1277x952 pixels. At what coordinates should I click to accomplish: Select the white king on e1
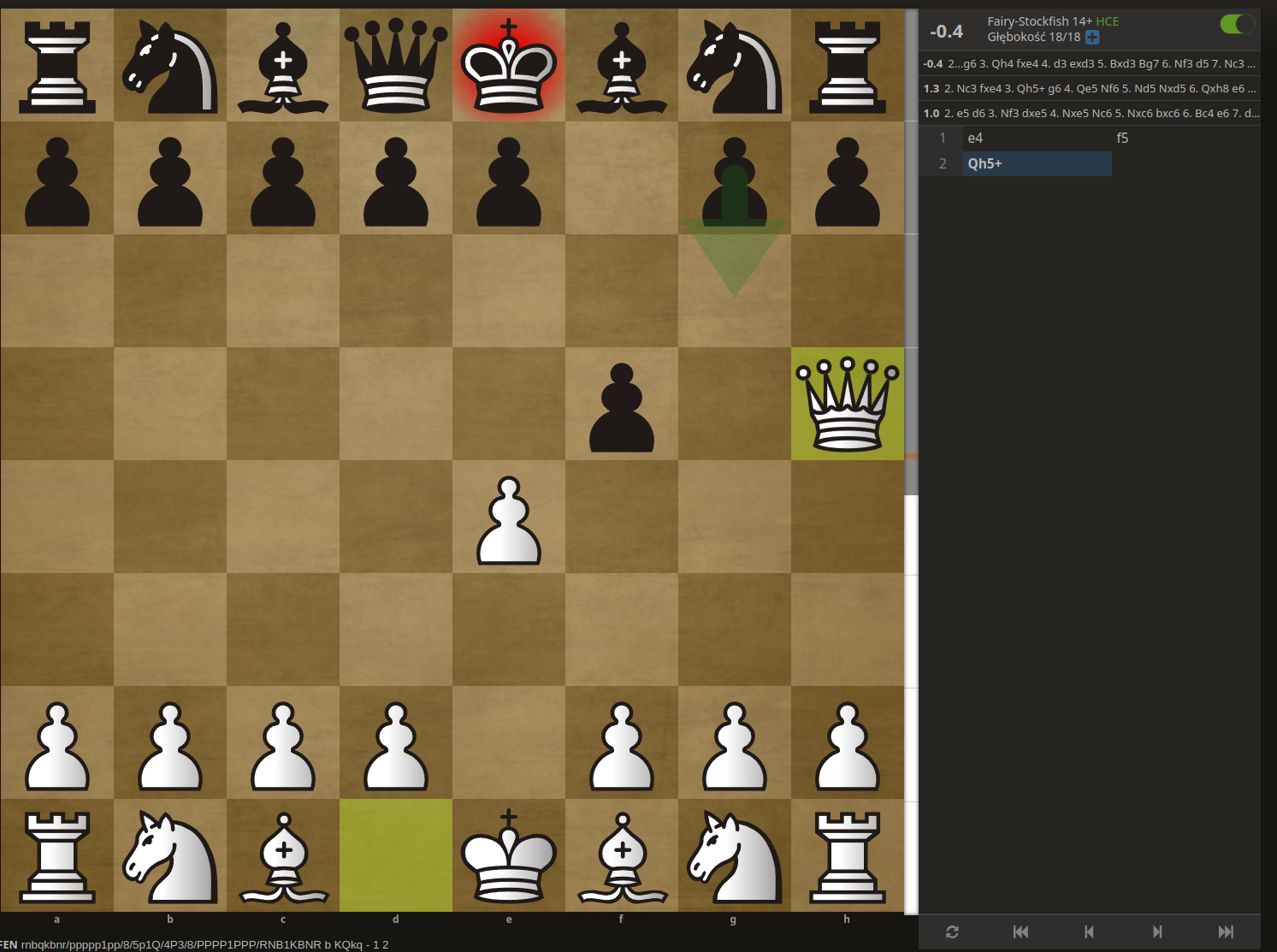click(509, 855)
